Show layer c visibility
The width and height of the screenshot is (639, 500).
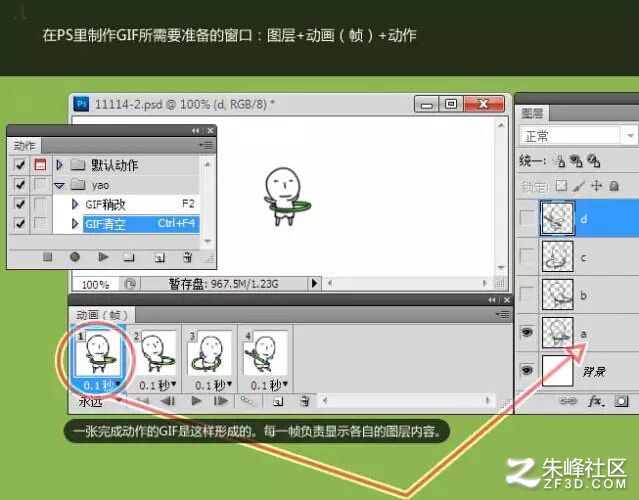tap(527, 256)
